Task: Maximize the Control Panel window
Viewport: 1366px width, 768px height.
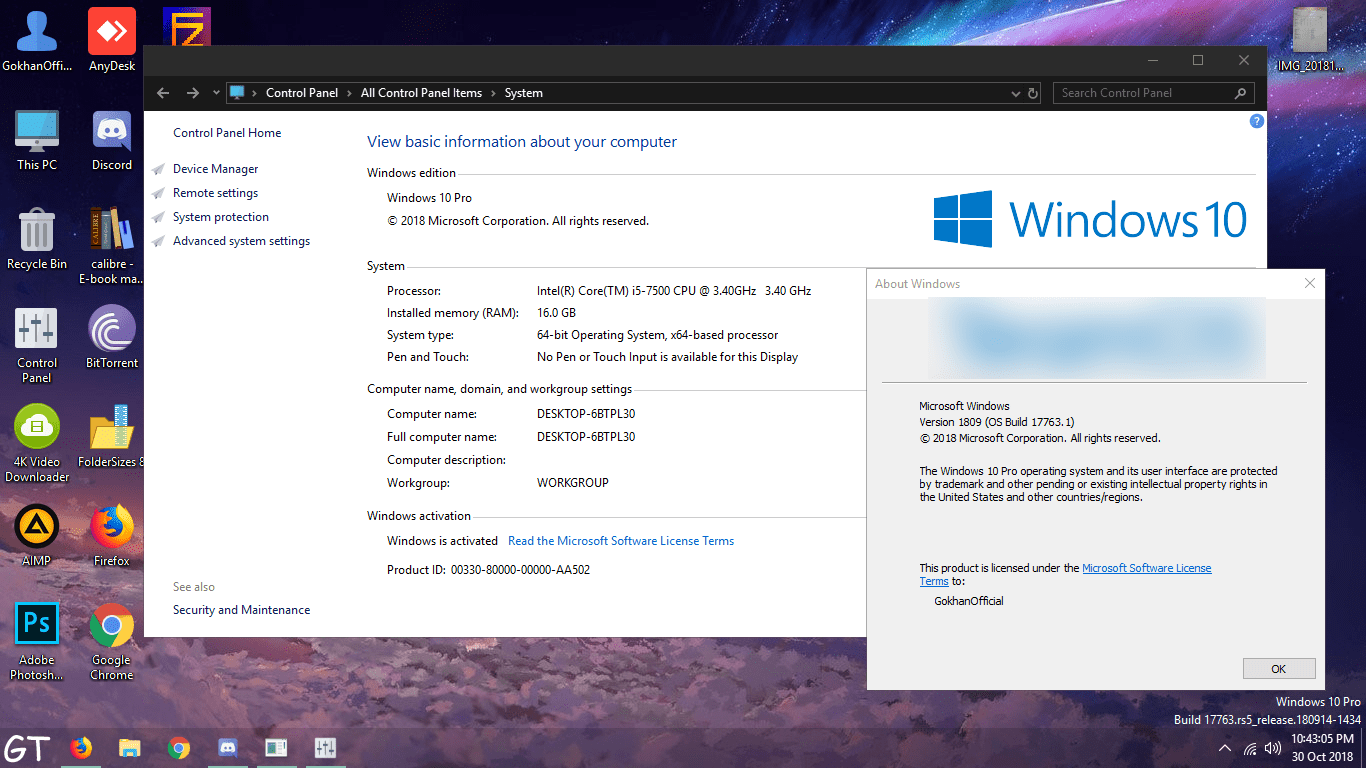Action: (x=1198, y=60)
